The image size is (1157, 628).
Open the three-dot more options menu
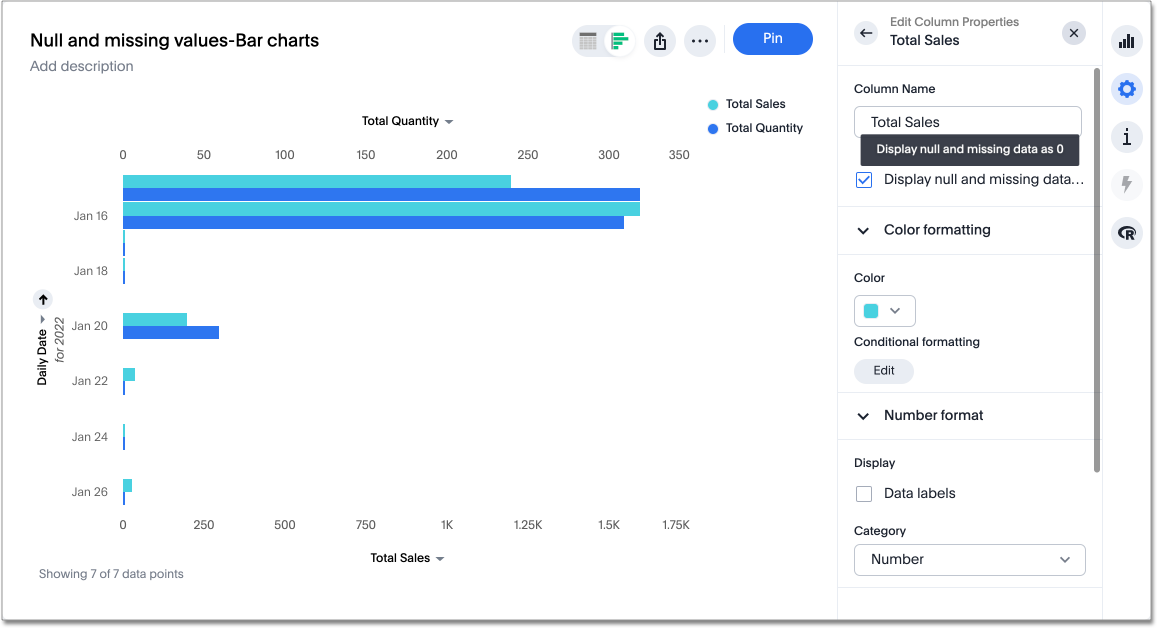[700, 40]
